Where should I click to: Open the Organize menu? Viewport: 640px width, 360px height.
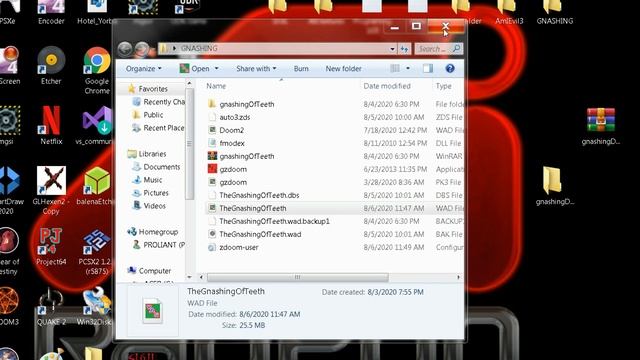143,69
